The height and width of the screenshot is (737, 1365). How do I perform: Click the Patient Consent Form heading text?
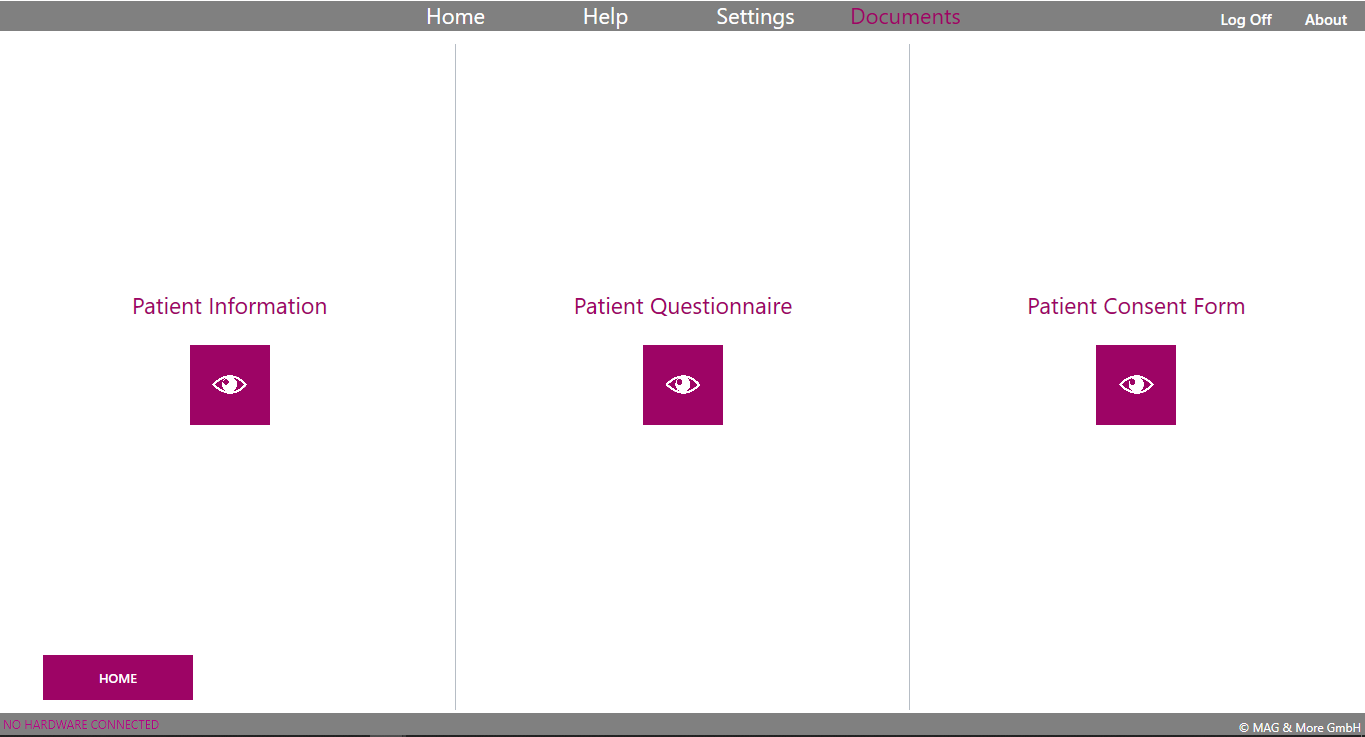pyautogui.click(x=1136, y=307)
